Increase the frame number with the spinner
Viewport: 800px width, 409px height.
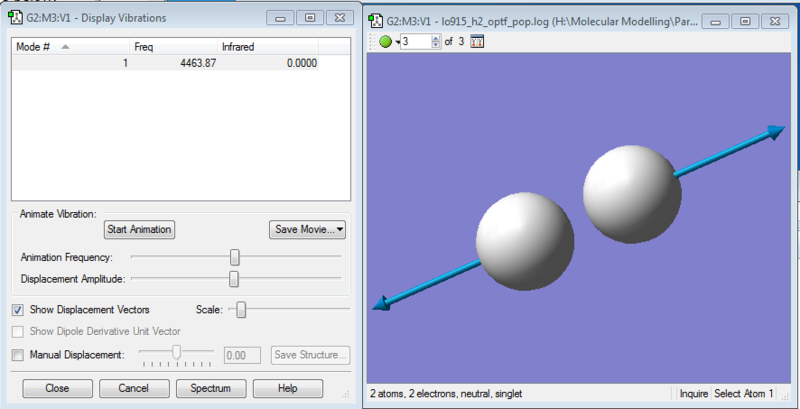pos(435,39)
